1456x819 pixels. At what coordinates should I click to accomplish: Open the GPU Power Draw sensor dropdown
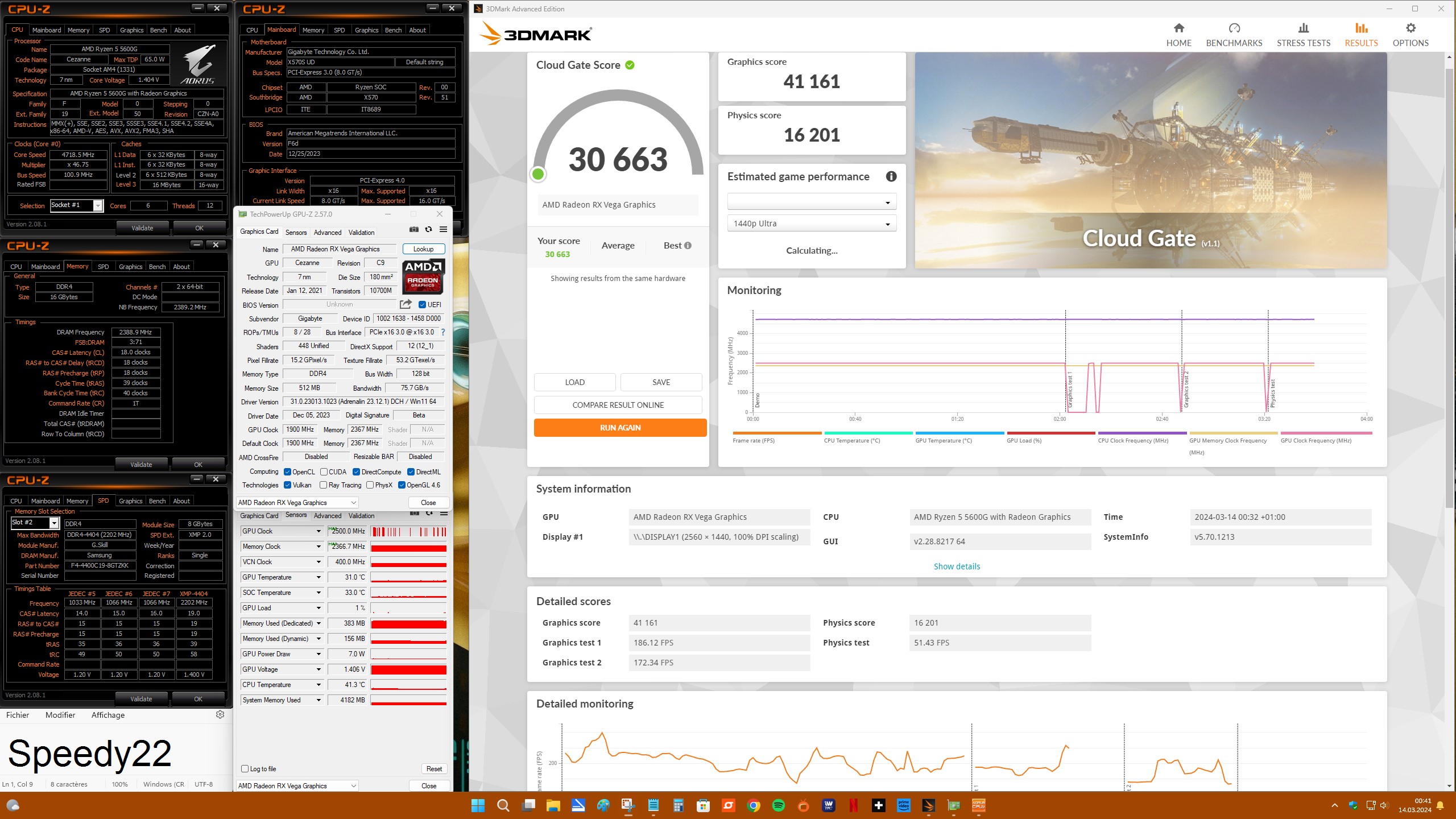pyautogui.click(x=282, y=653)
